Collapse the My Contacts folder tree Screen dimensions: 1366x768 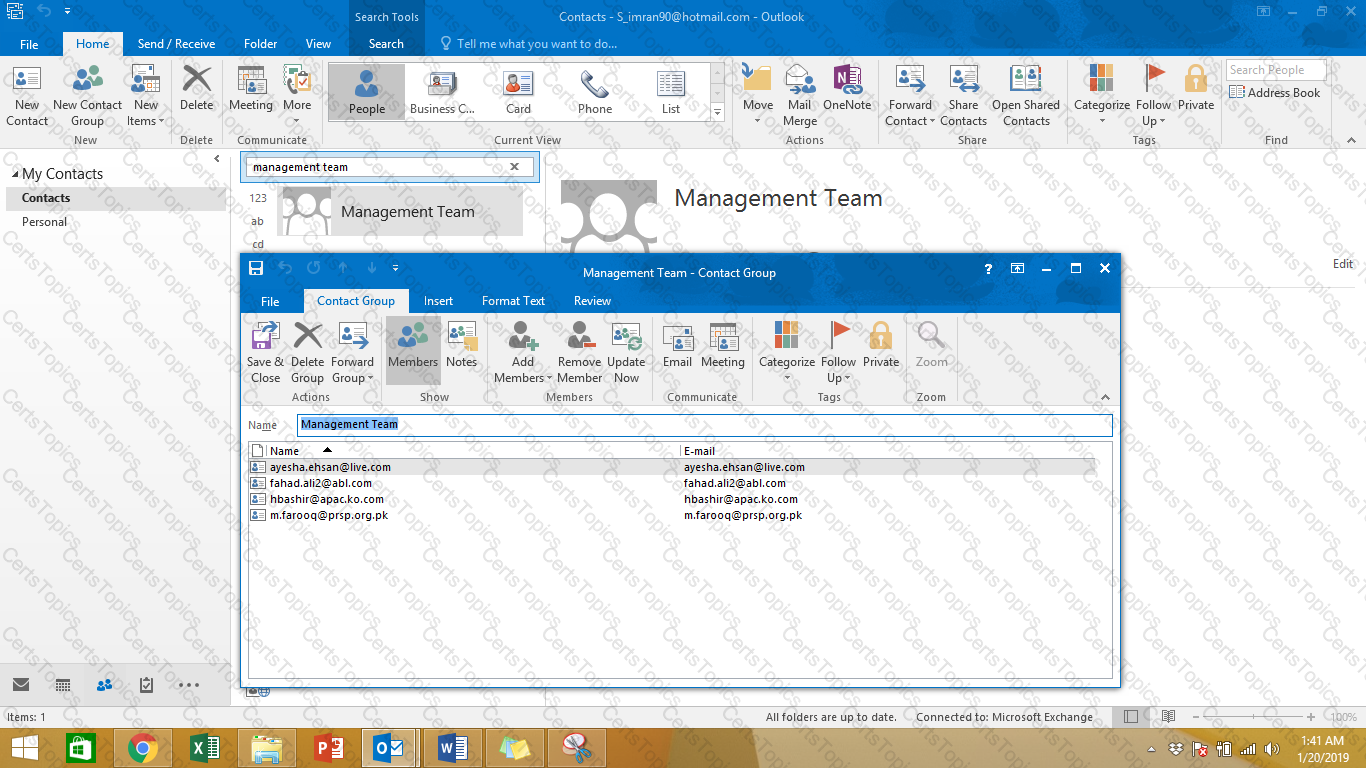pyautogui.click(x=15, y=174)
